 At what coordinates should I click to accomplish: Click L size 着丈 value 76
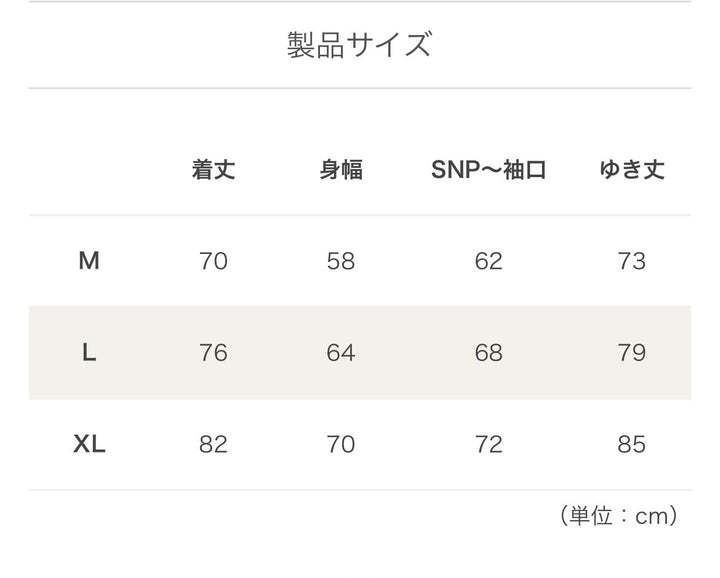point(213,353)
